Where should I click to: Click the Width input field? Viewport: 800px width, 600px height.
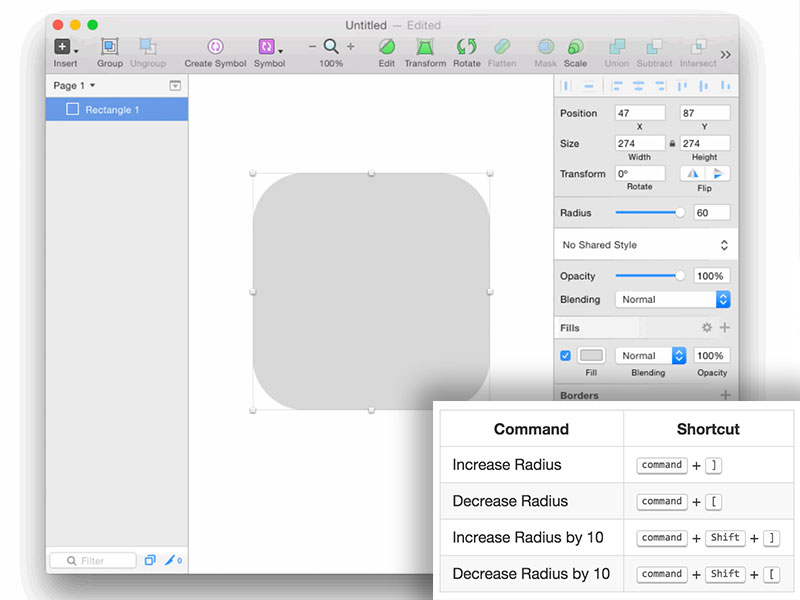click(x=640, y=143)
